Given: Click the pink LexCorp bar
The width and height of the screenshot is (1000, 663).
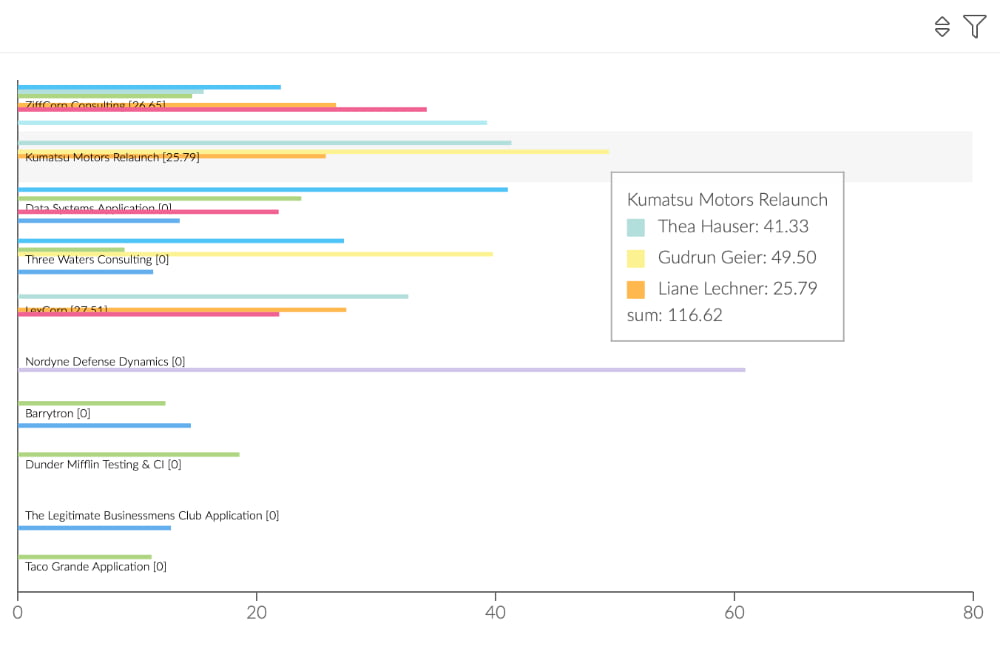Looking at the screenshot, I should 149,314.
